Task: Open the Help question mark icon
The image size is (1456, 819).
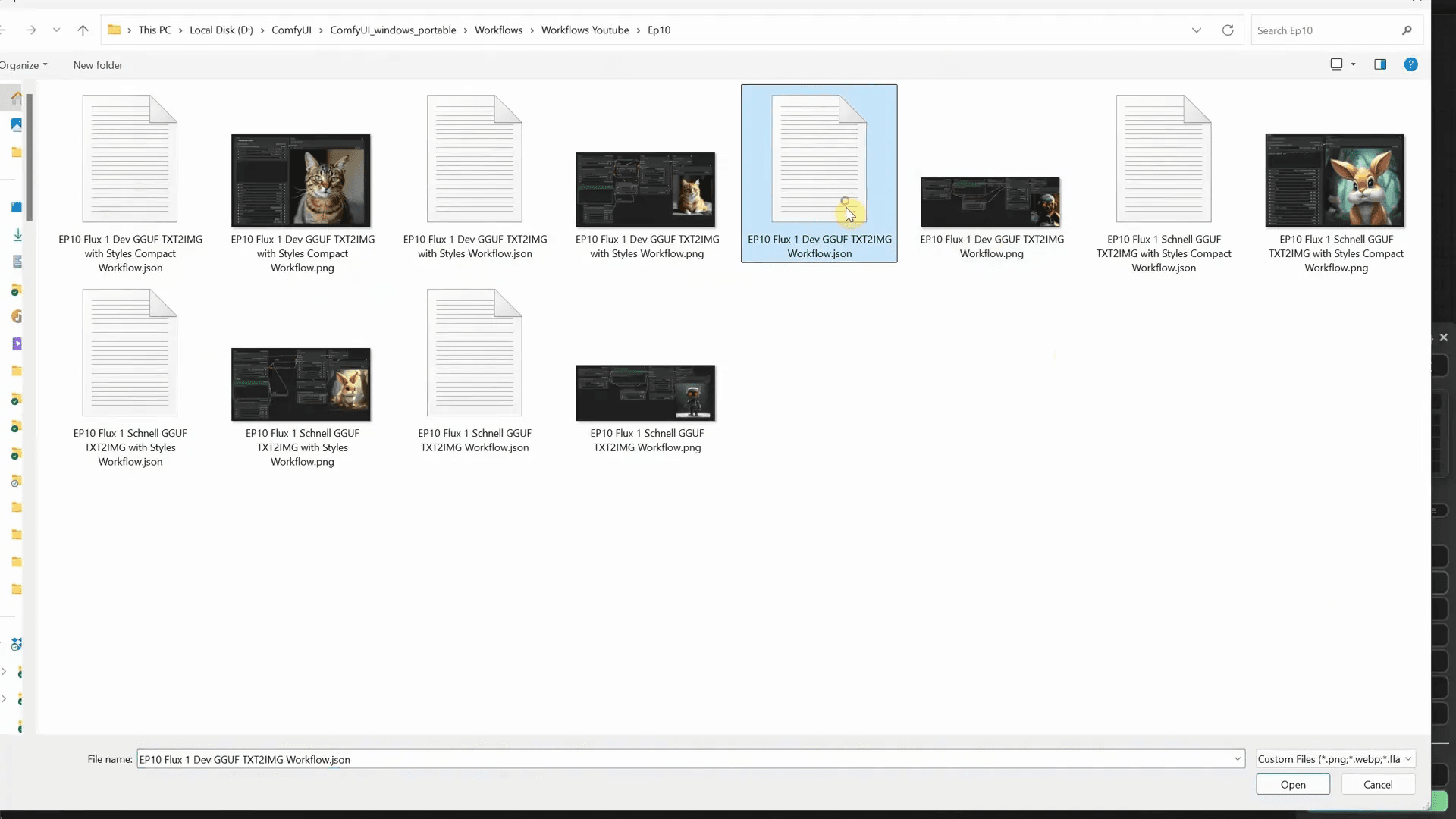Action: click(1410, 64)
